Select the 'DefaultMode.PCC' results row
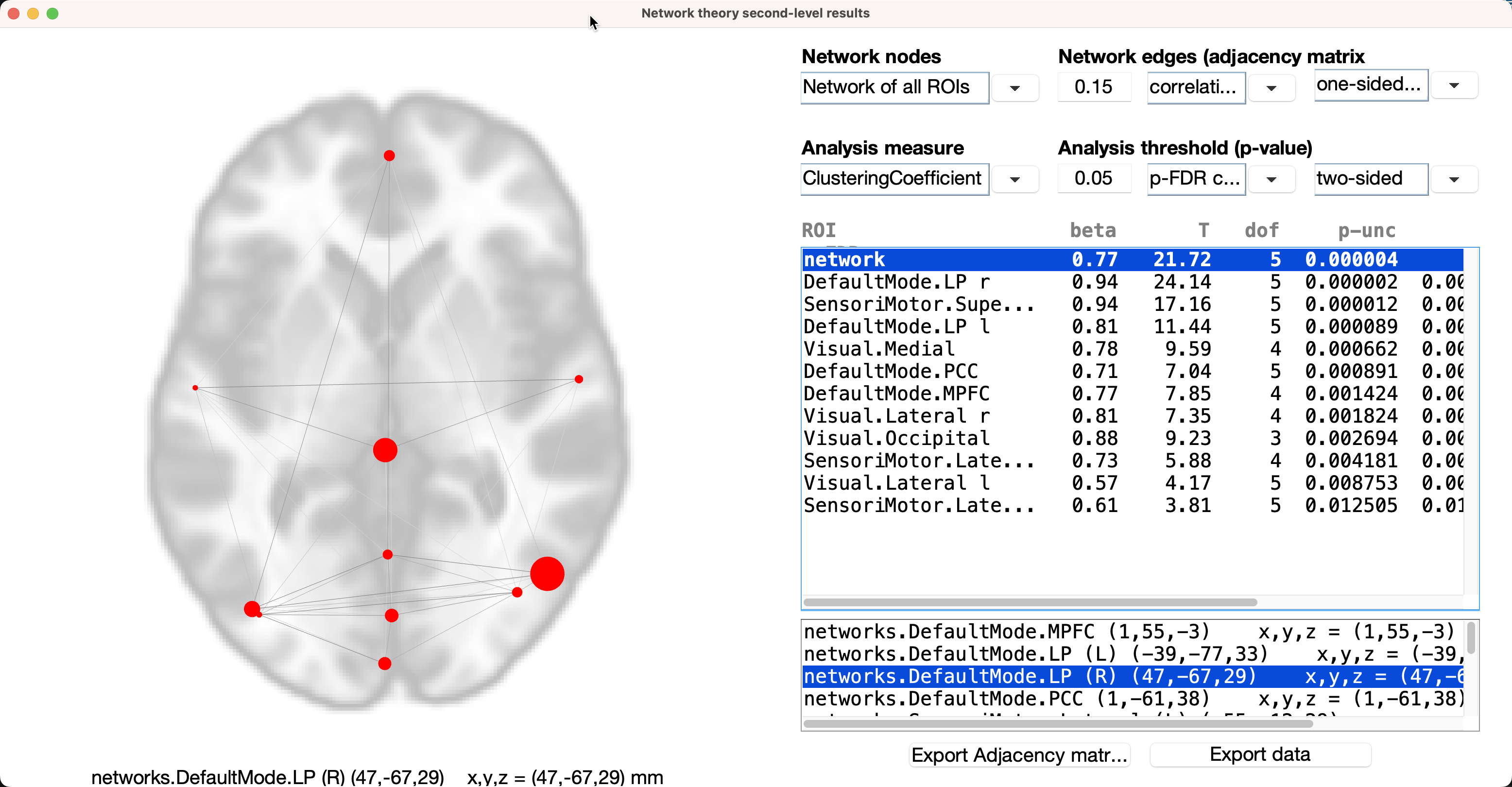The image size is (1512, 787). pos(1133,371)
